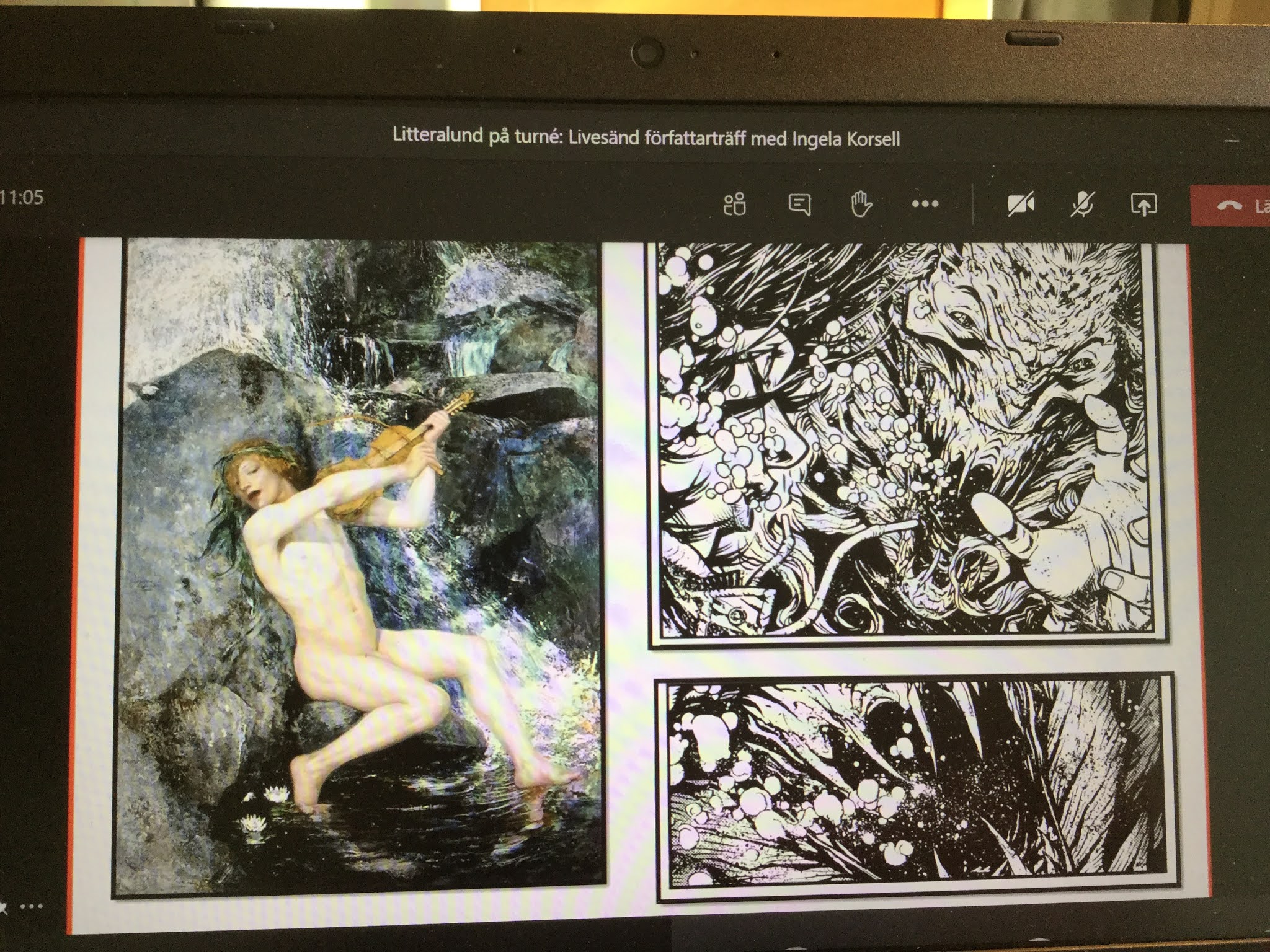Screen dimensions: 1270x952
Task: Click the meeting title text
Action: tap(646, 136)
